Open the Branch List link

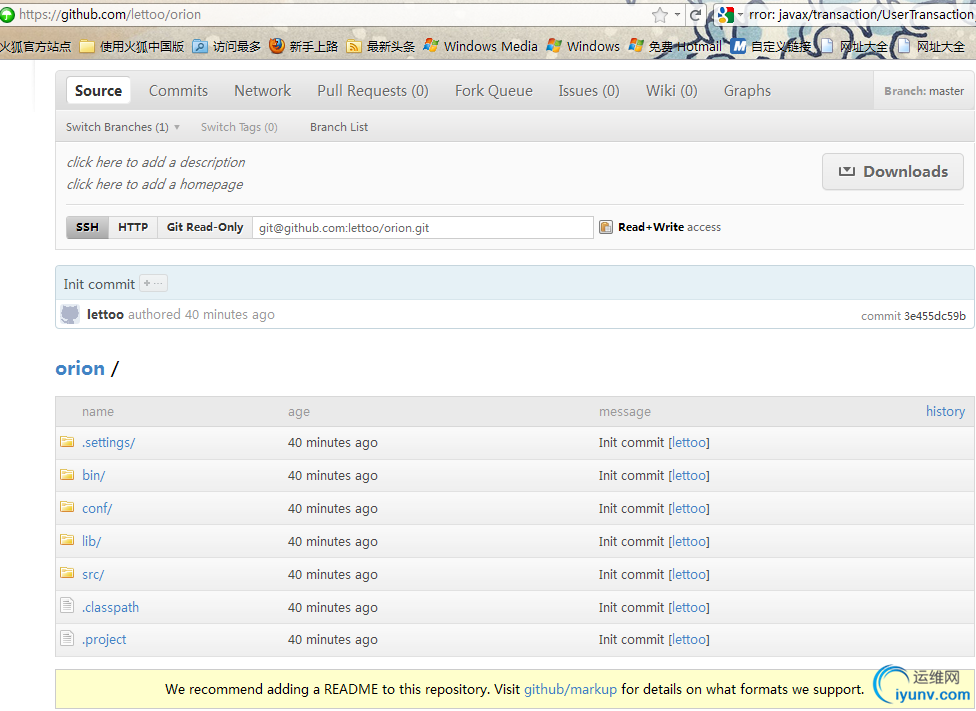[339, 127]
